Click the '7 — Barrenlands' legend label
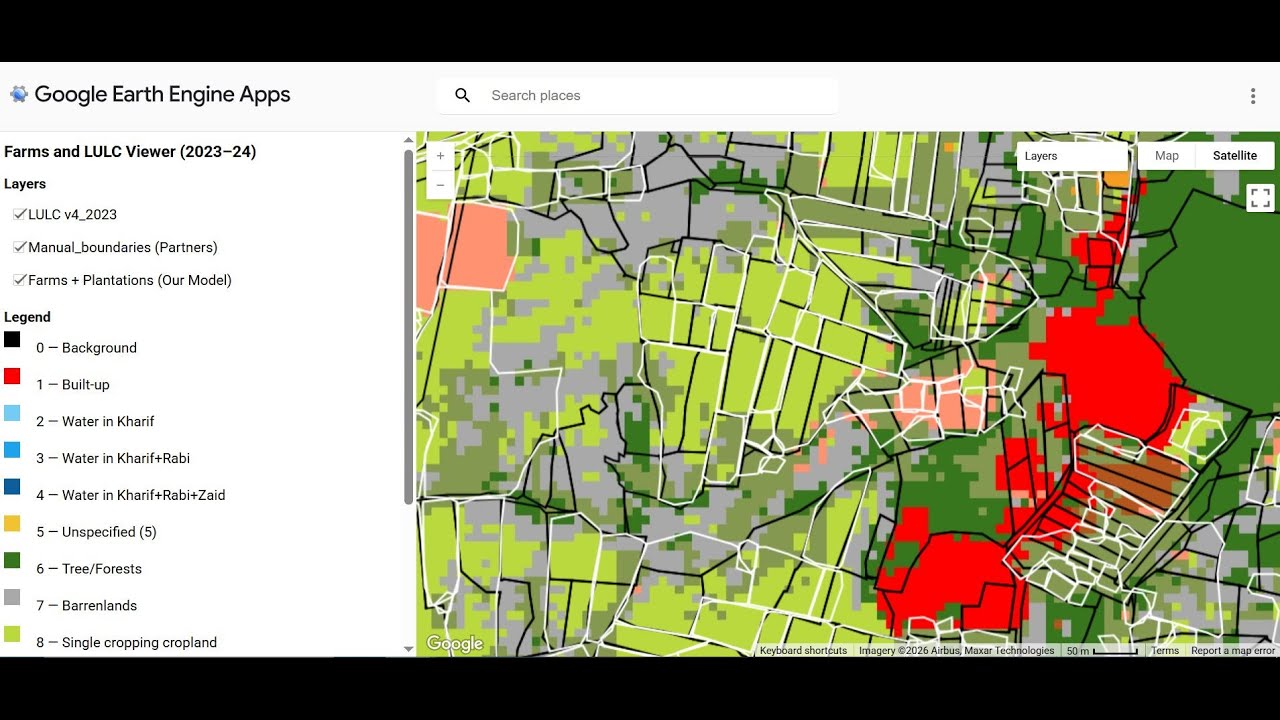 87,606
